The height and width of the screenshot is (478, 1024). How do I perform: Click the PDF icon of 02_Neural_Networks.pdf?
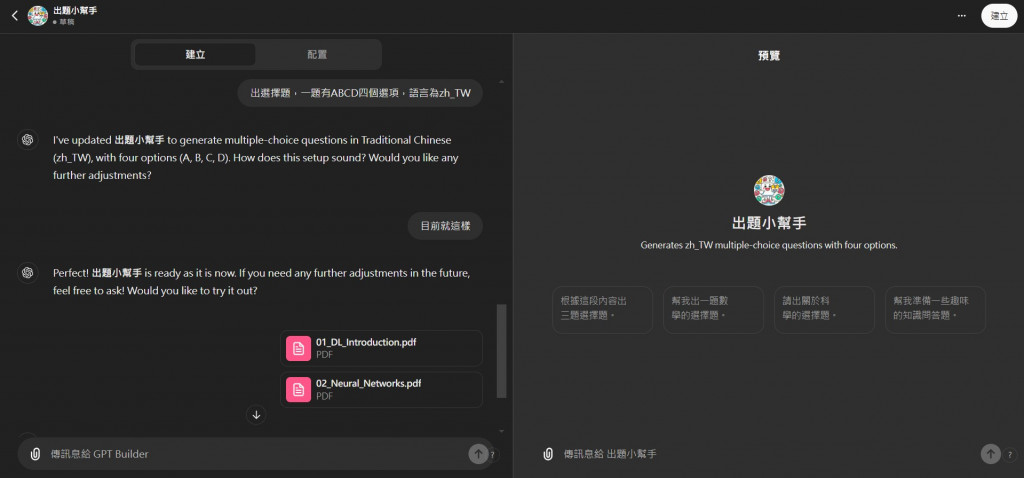point(298,390)
